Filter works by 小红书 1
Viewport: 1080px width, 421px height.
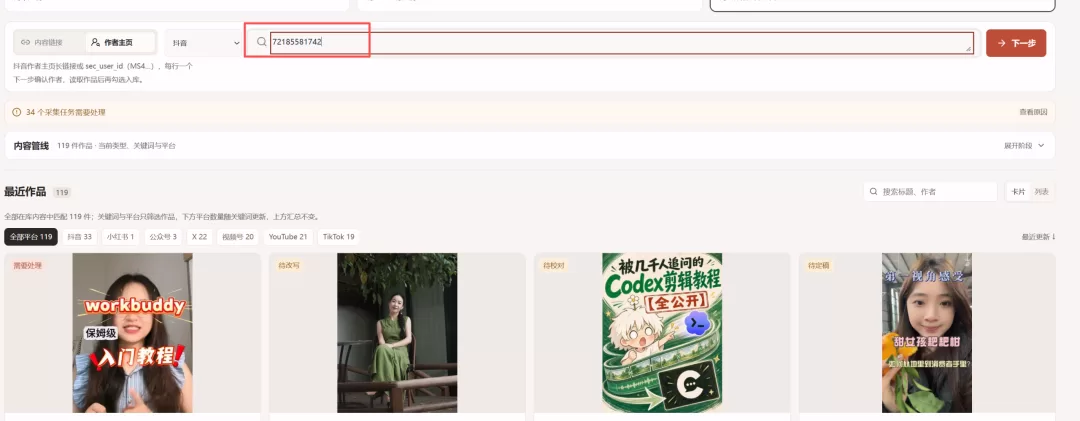(x=121, y=236)
